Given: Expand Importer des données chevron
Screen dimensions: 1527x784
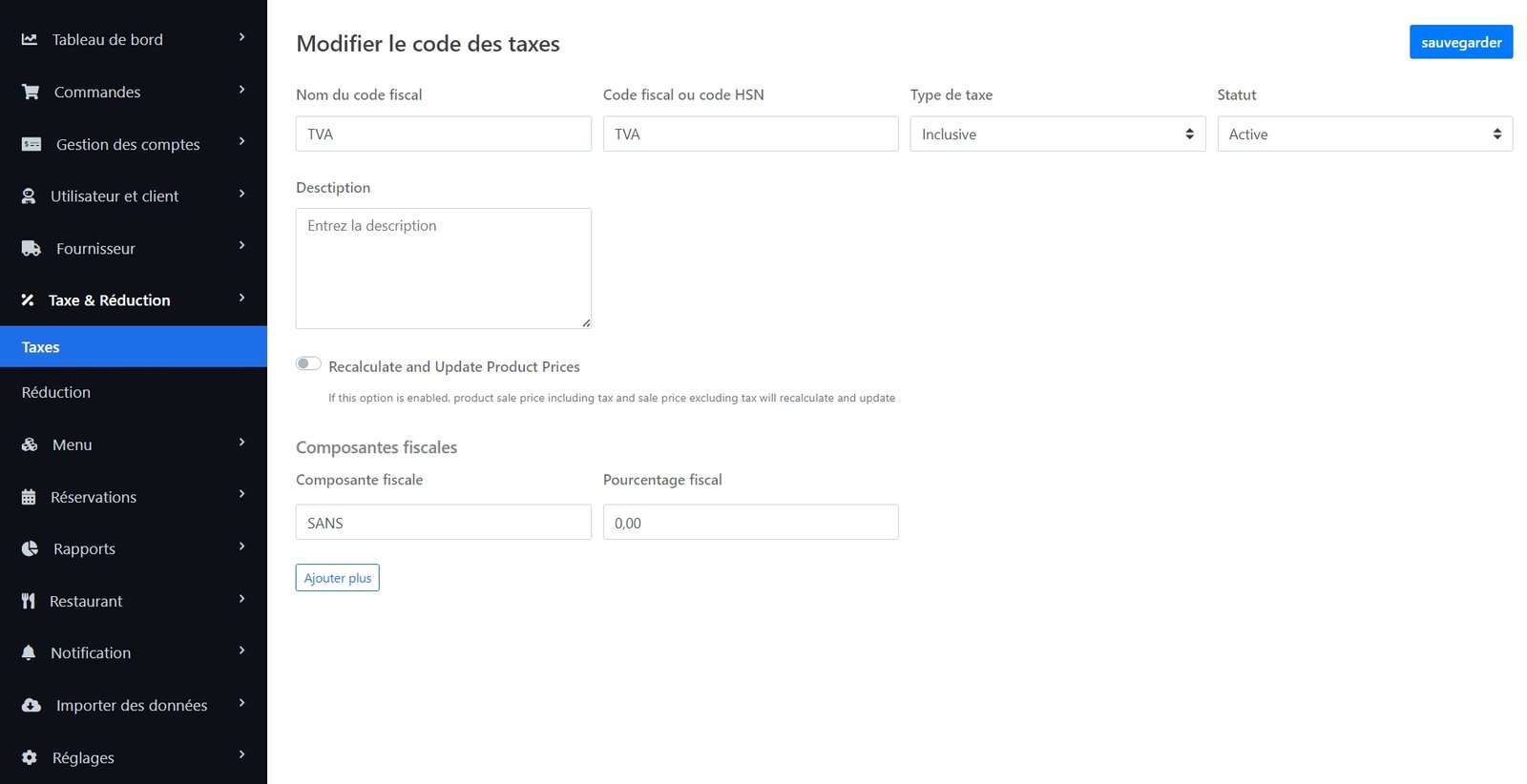Looking at the screenshot, I should (241, 703).
